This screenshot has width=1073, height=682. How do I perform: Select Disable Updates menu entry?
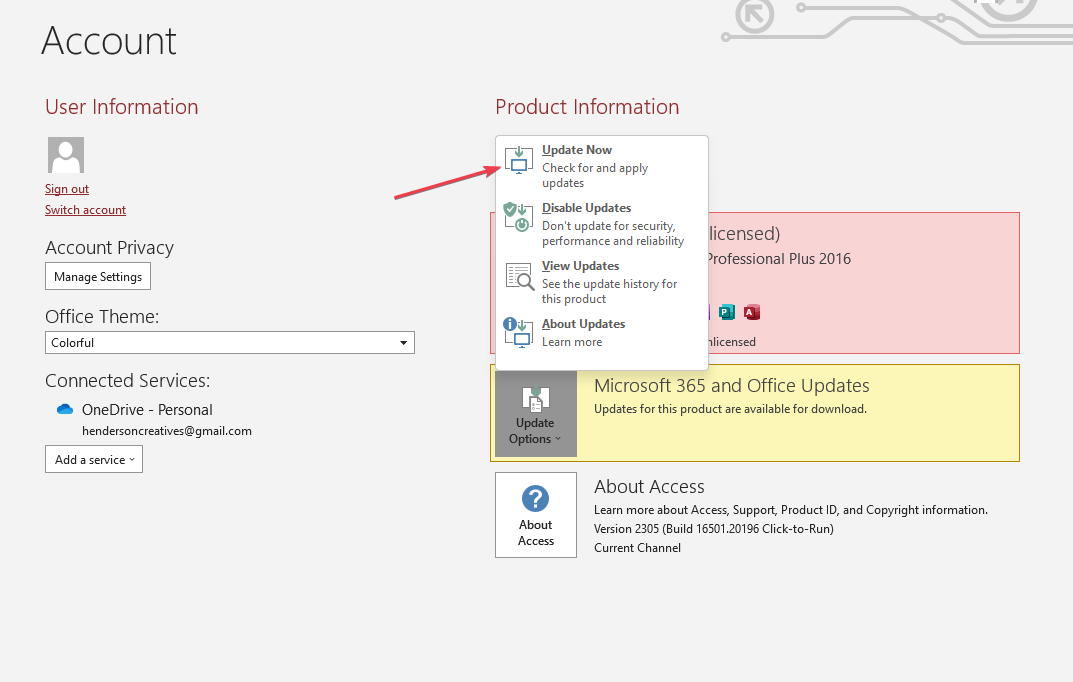click(x=602, y=224)
